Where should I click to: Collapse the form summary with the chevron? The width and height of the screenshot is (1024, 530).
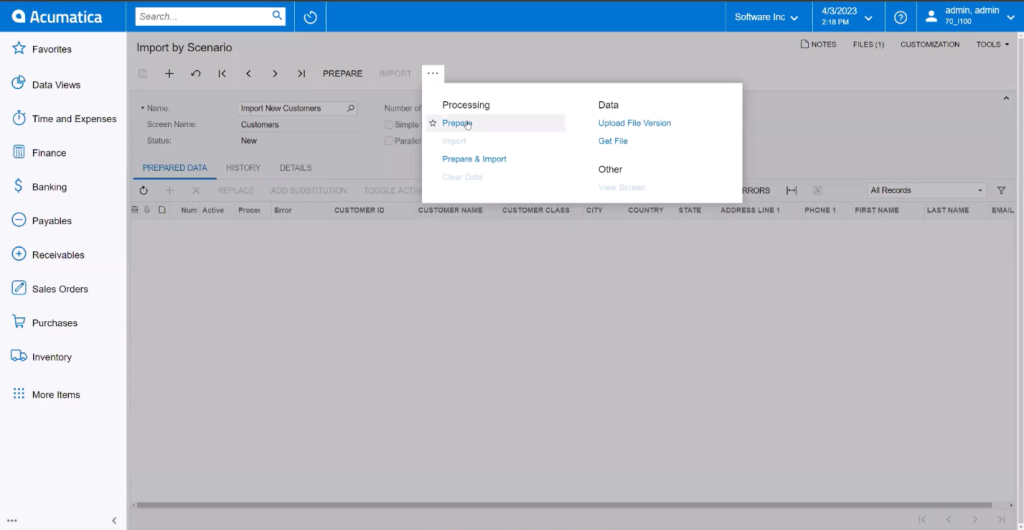pyautogui.click(x=1006, y=98)
